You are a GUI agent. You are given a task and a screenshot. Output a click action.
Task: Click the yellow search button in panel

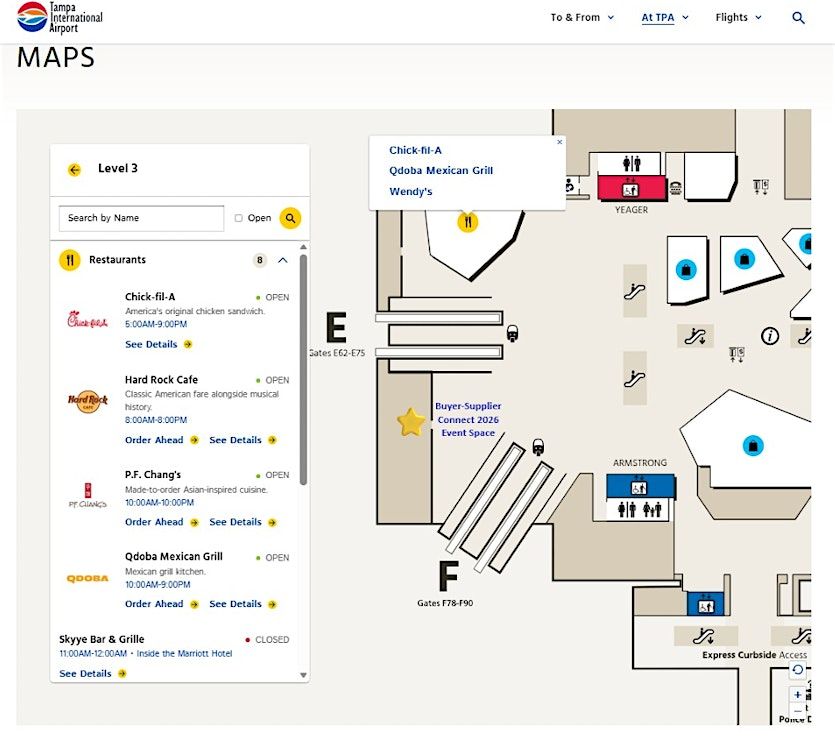tap(290, 218)
